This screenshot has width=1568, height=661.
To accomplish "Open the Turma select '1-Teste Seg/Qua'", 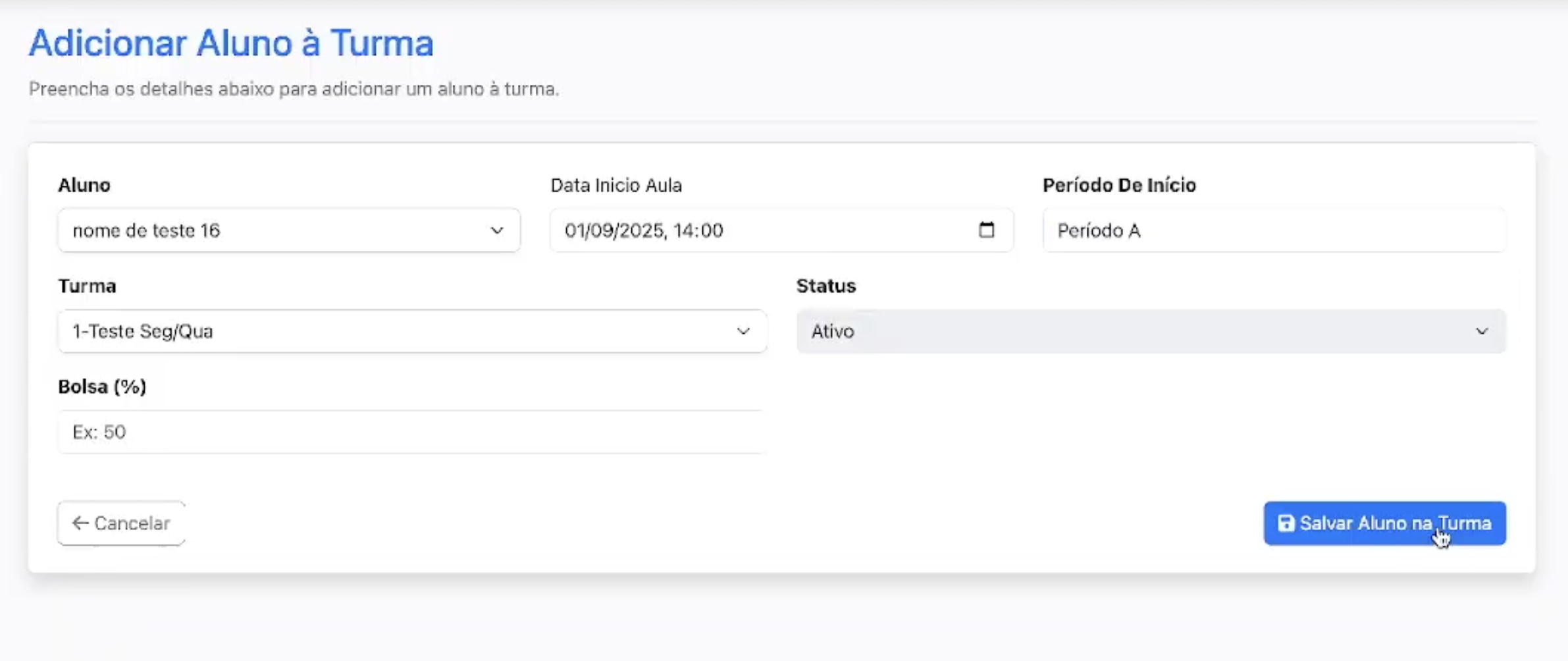I will tap(395, 331).
